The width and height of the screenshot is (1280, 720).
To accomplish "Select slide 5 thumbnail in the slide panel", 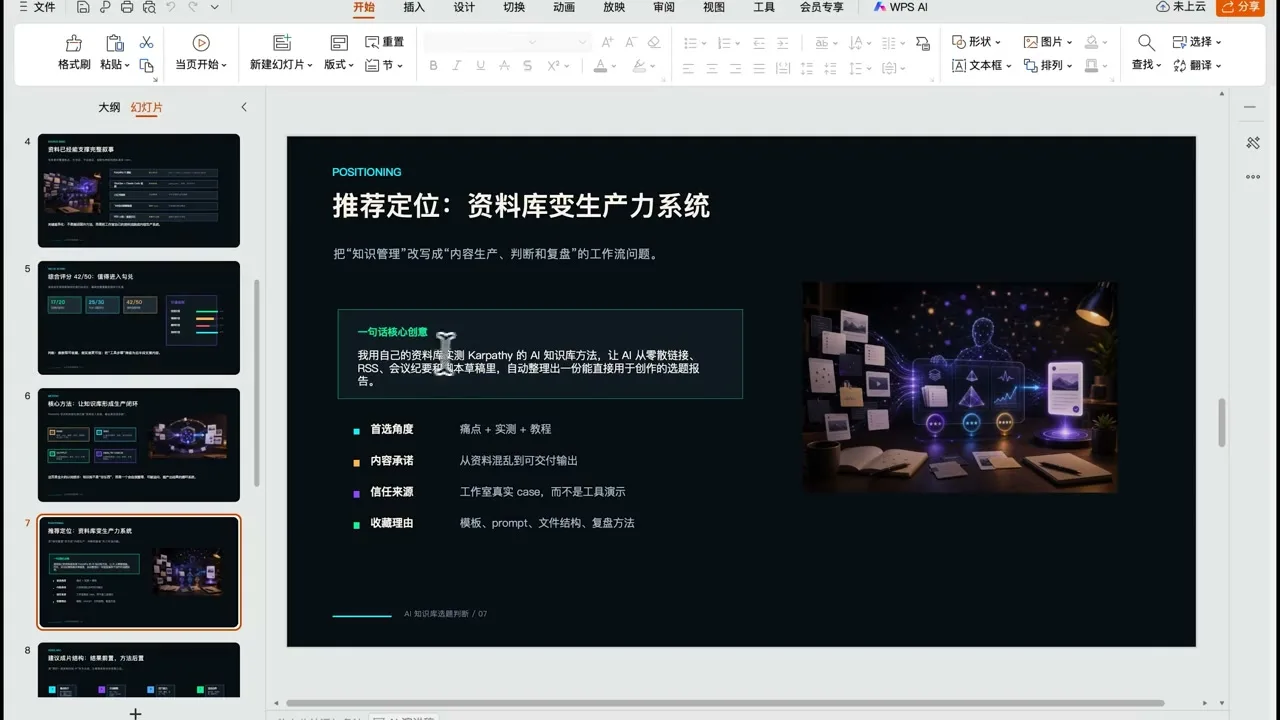I will (139, 318).
